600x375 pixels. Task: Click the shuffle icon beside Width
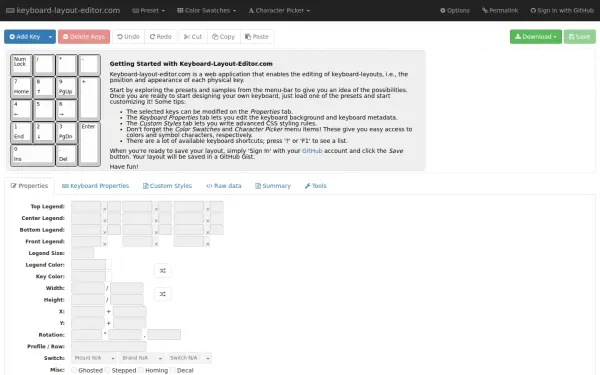coord(163,294)
